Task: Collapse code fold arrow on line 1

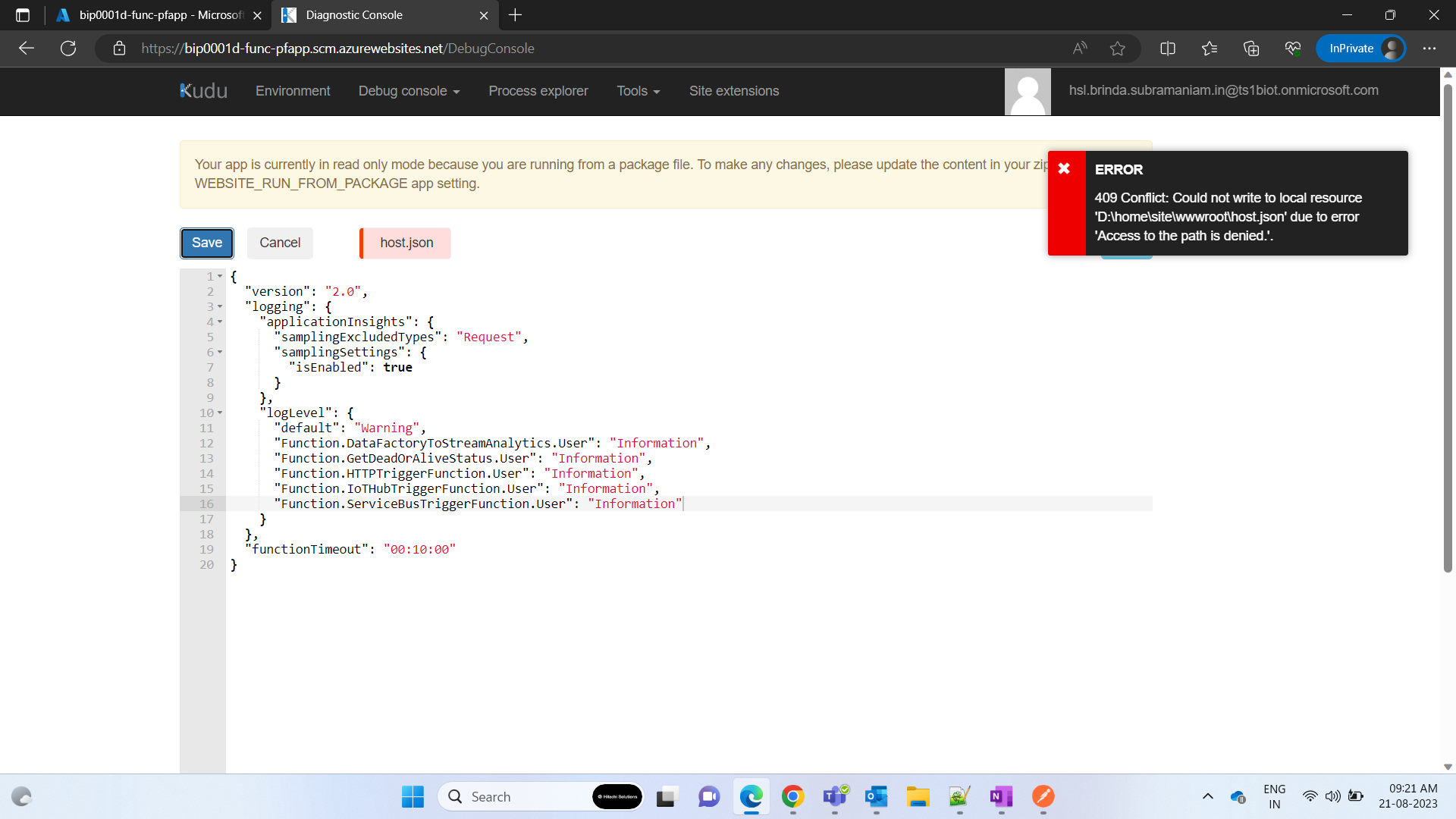Action: 220,277
